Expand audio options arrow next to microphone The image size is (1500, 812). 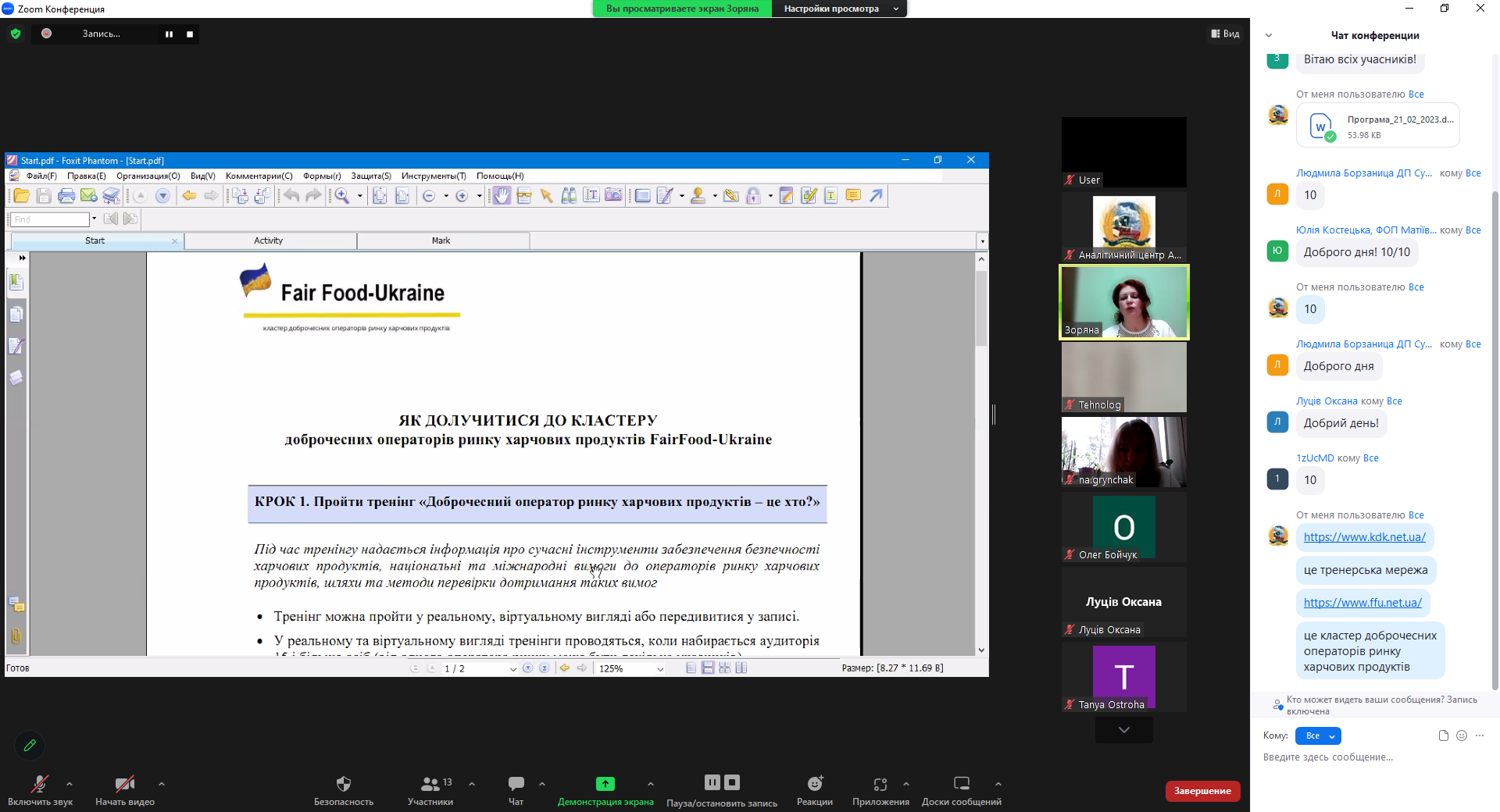pos(70,784)
